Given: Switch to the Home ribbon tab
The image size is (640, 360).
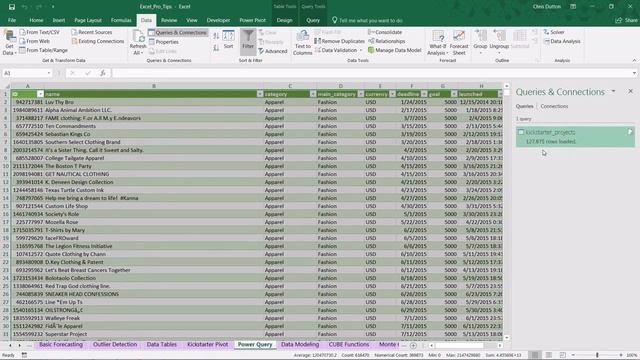Looking at the screenshot, I should tap(36, 20).
